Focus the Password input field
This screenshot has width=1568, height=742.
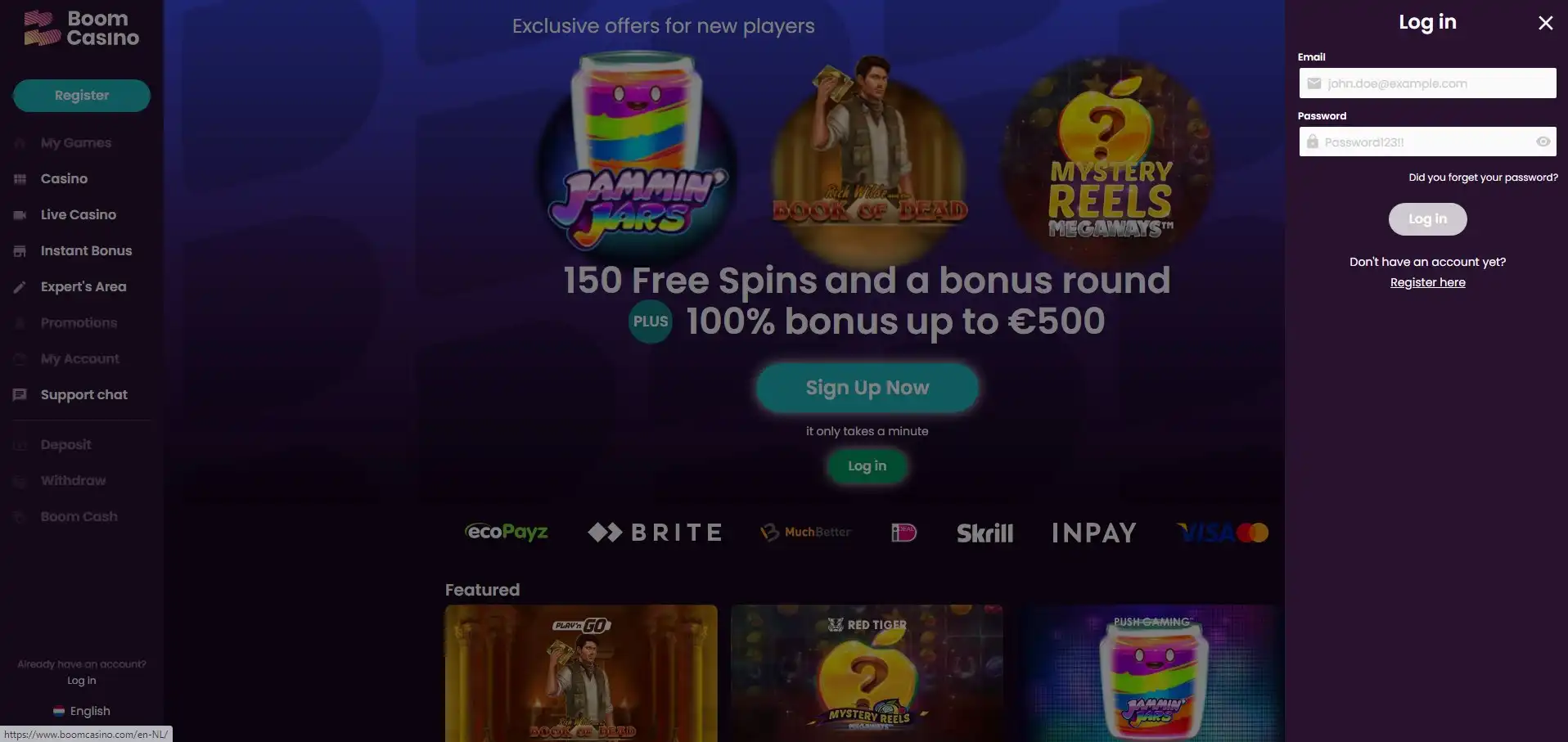pyautogui.click(x=1427, y=142)
